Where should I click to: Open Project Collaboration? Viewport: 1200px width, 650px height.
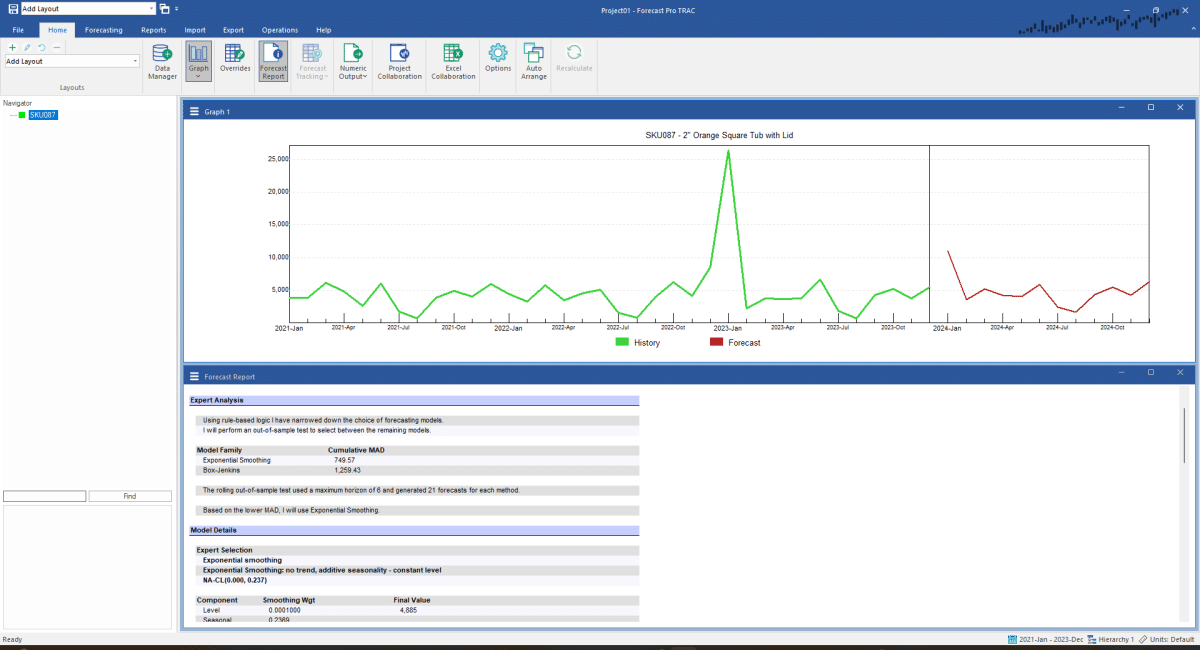point(399,62)
